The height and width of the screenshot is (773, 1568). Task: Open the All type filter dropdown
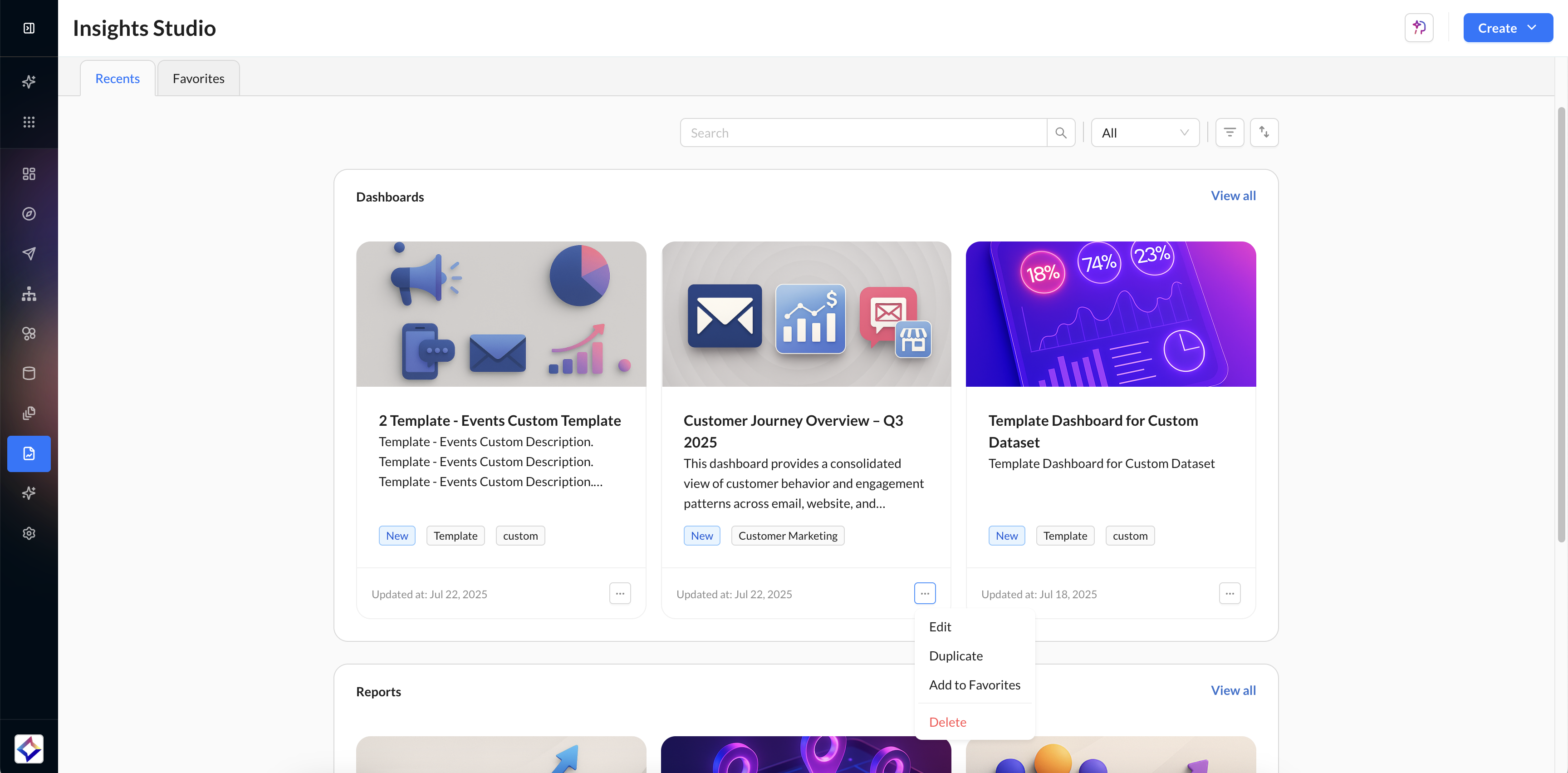point(1144,133)
